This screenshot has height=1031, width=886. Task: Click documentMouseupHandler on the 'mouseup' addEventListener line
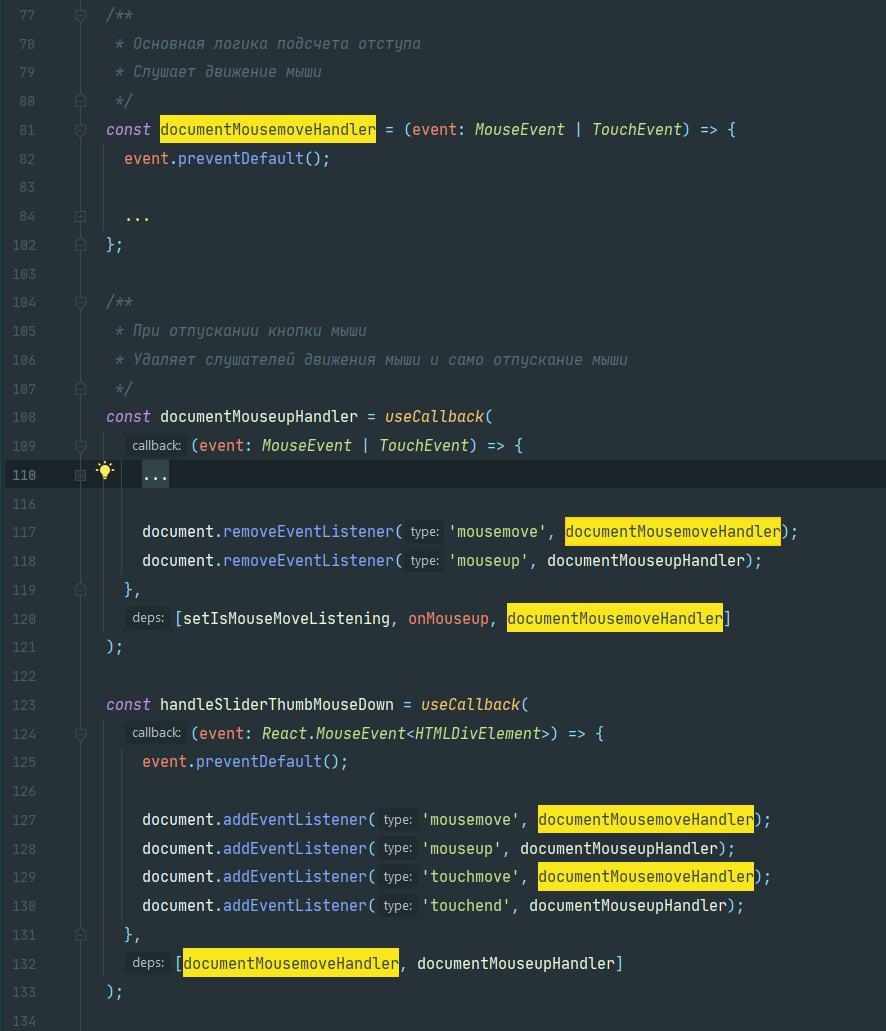click(x=619, y=848)
